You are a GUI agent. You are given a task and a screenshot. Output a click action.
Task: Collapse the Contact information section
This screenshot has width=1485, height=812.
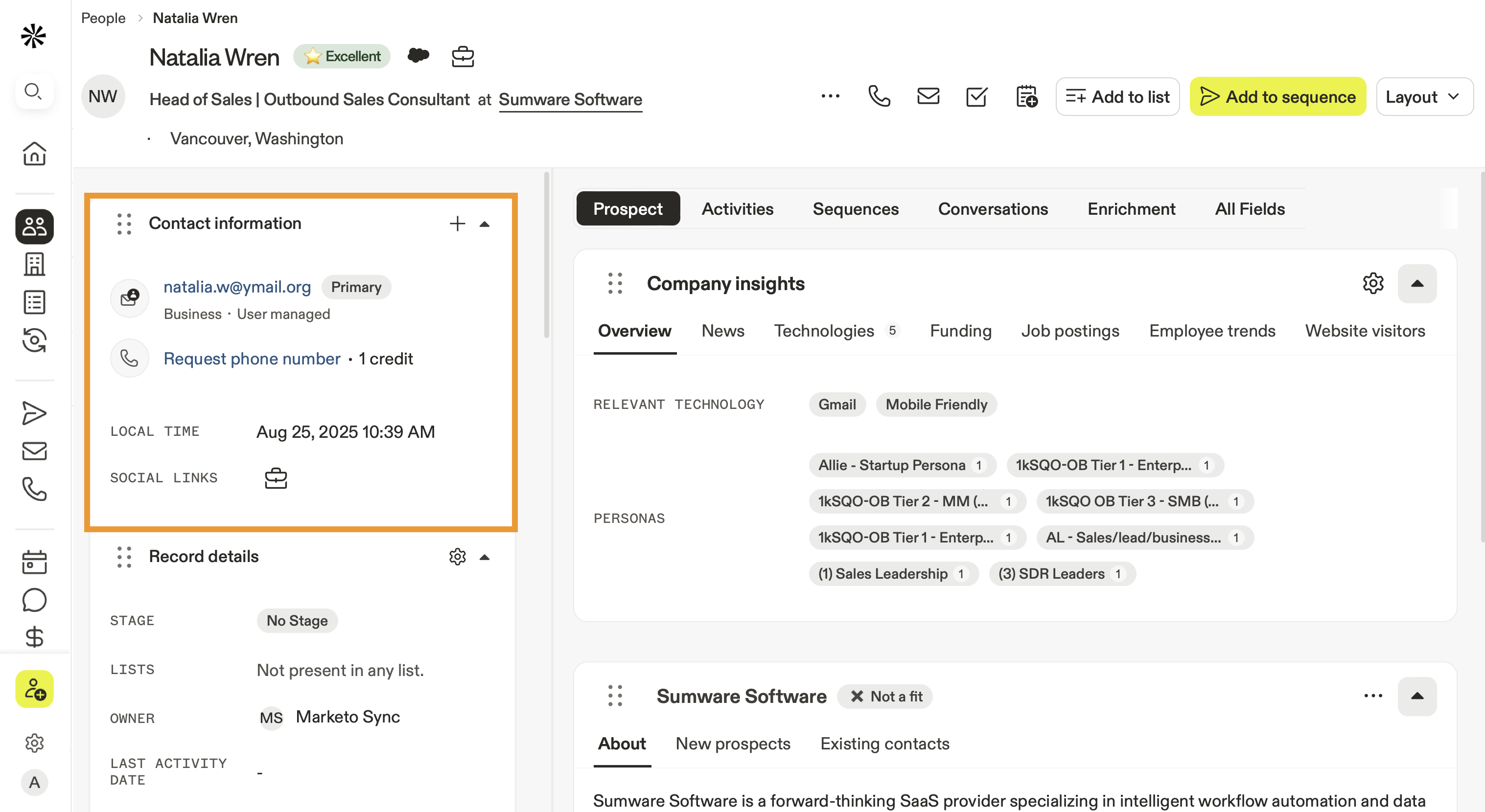[484, 224]
